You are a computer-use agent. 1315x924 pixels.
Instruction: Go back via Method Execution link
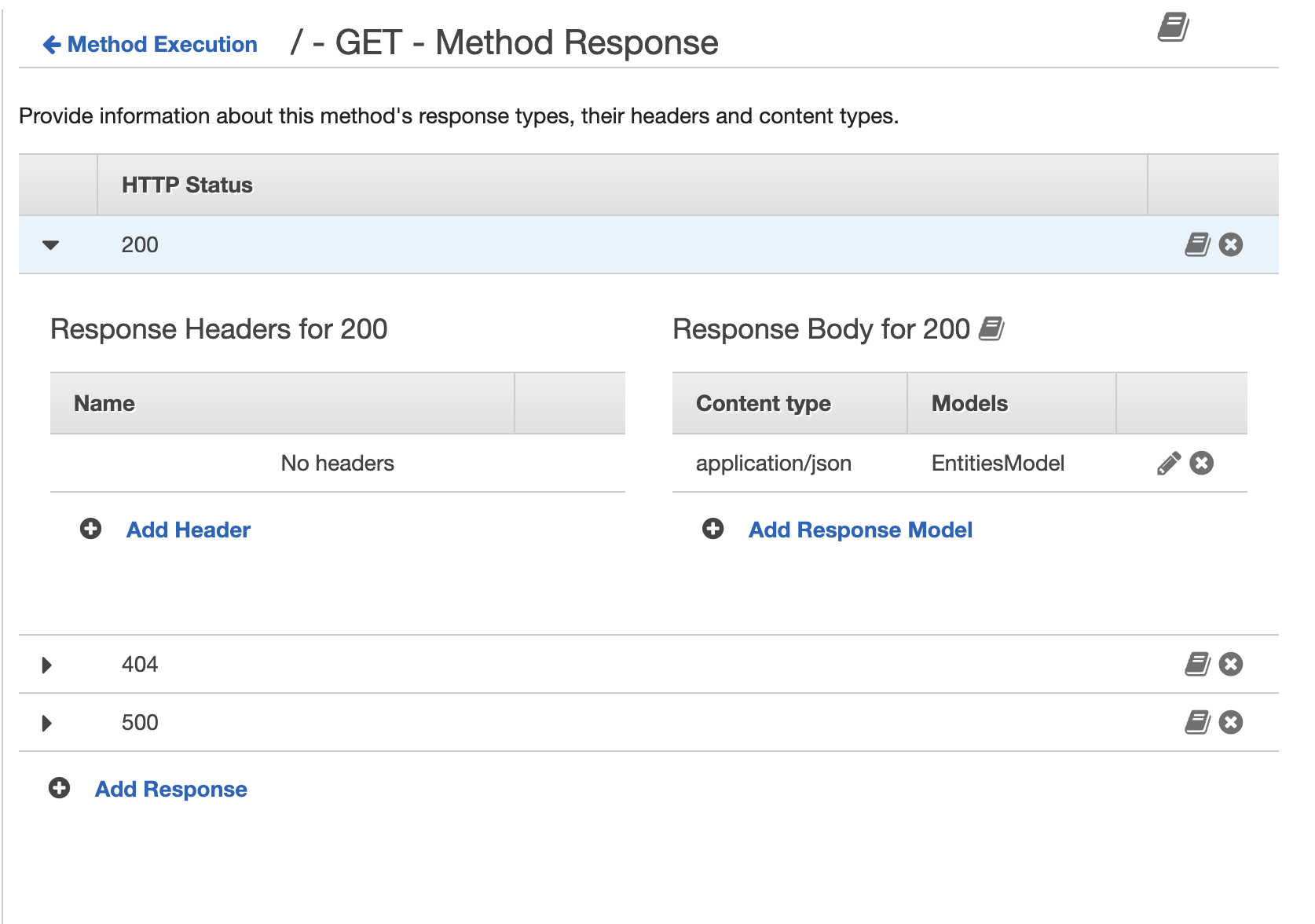coord(149,44)
